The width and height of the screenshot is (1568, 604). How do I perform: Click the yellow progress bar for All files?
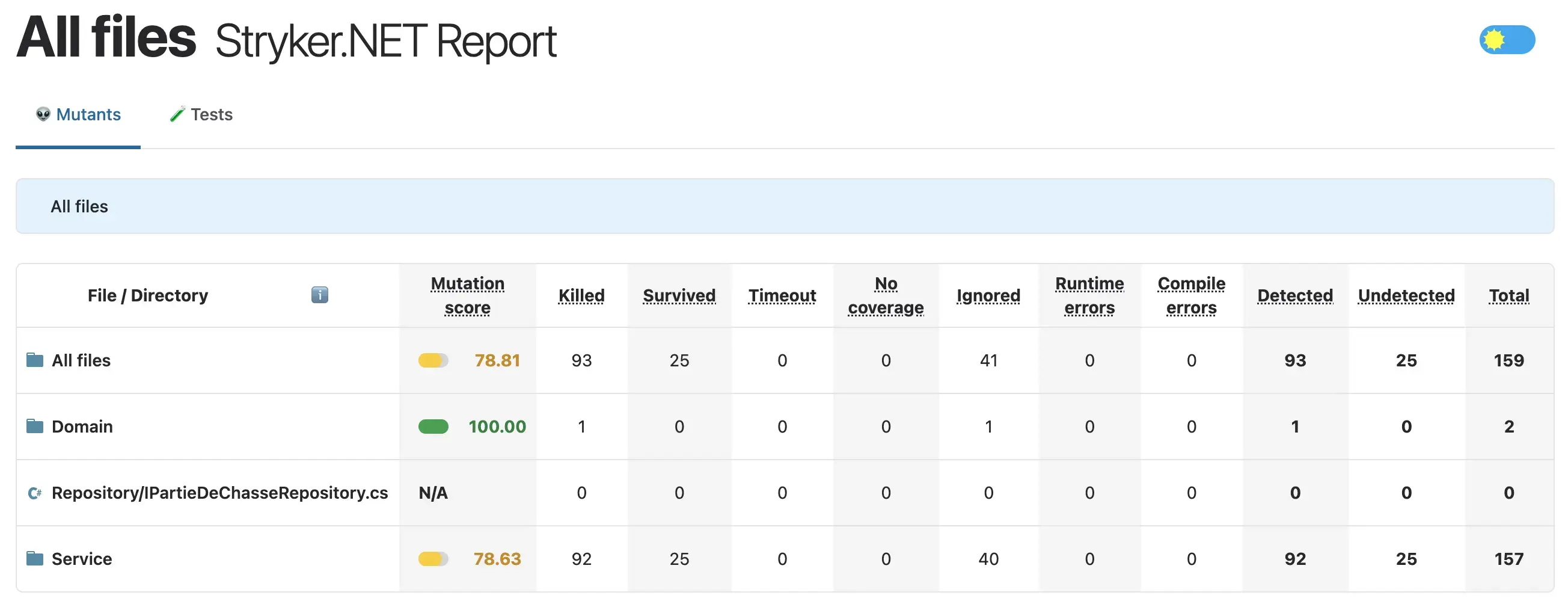click(433, 360)
